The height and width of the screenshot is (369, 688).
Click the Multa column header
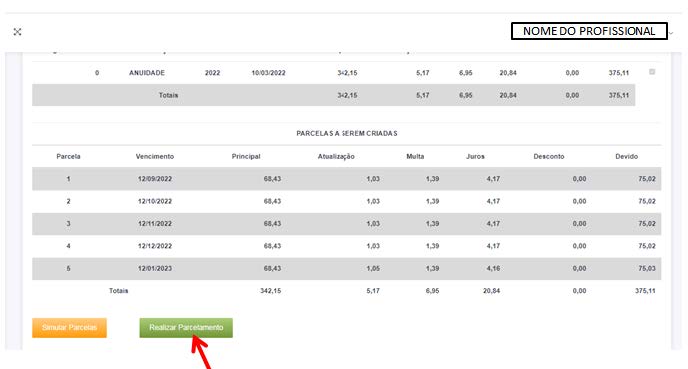pos(415,156)
